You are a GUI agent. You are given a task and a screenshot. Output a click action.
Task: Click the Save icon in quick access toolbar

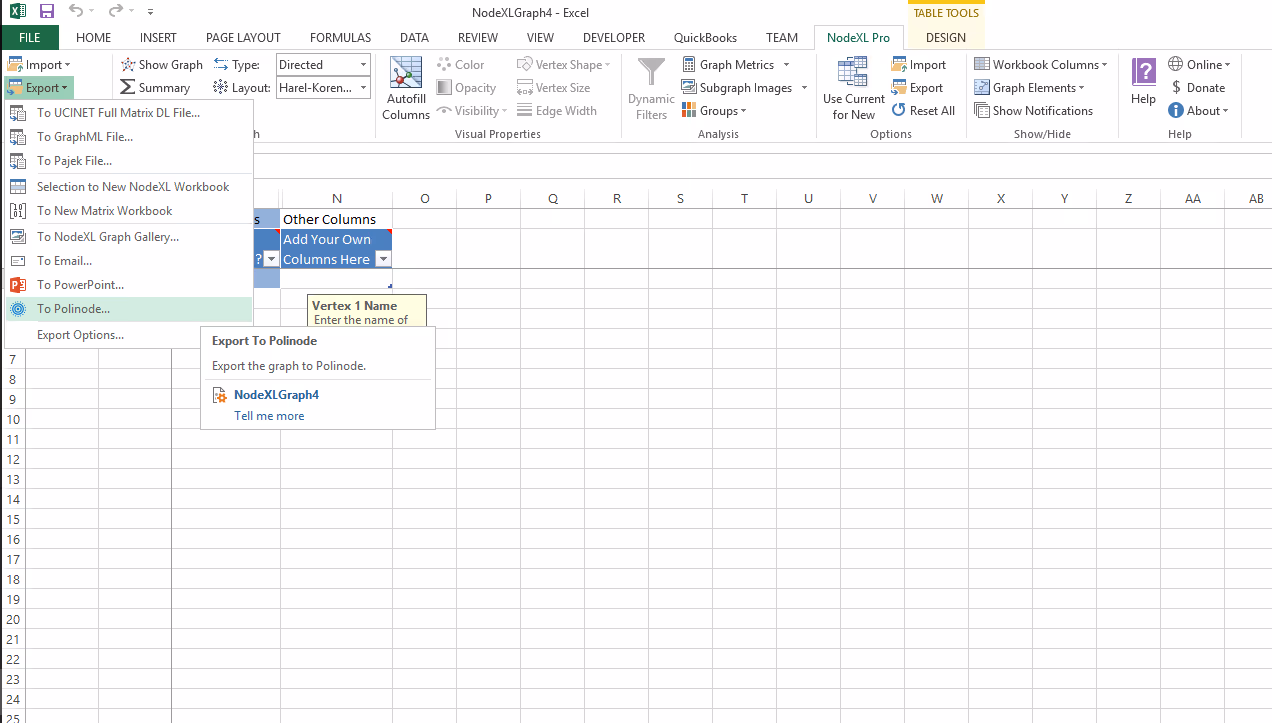tap(47, 12)
